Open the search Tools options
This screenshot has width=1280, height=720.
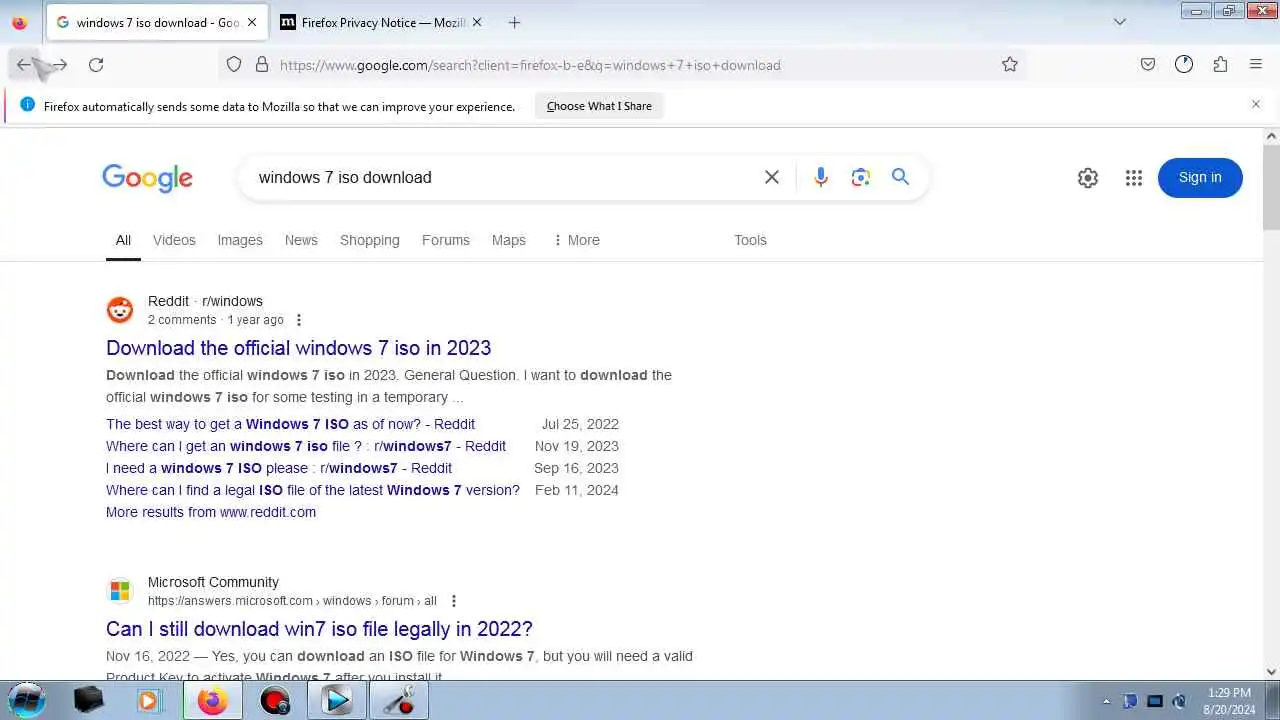pos(750,240)
